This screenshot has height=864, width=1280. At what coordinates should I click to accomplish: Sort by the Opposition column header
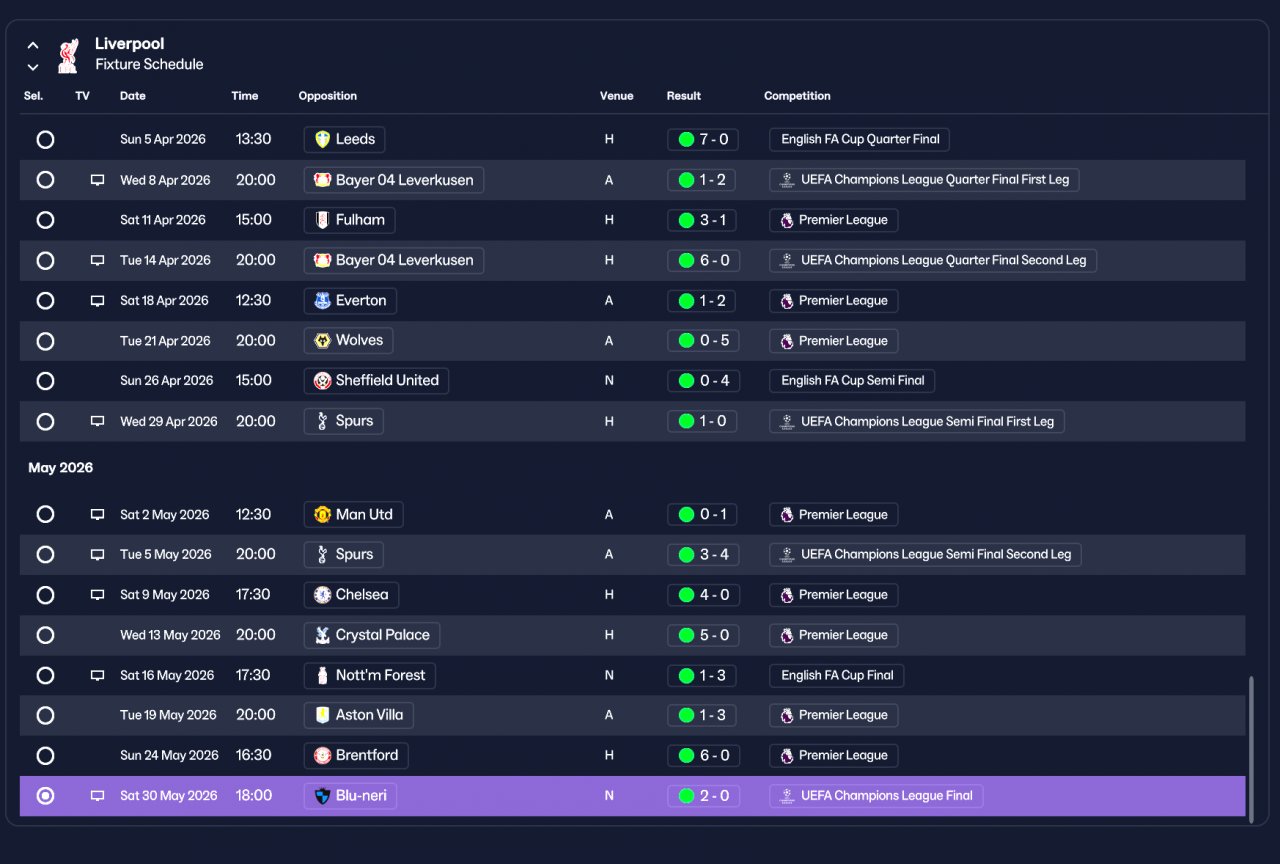(328, 96)
